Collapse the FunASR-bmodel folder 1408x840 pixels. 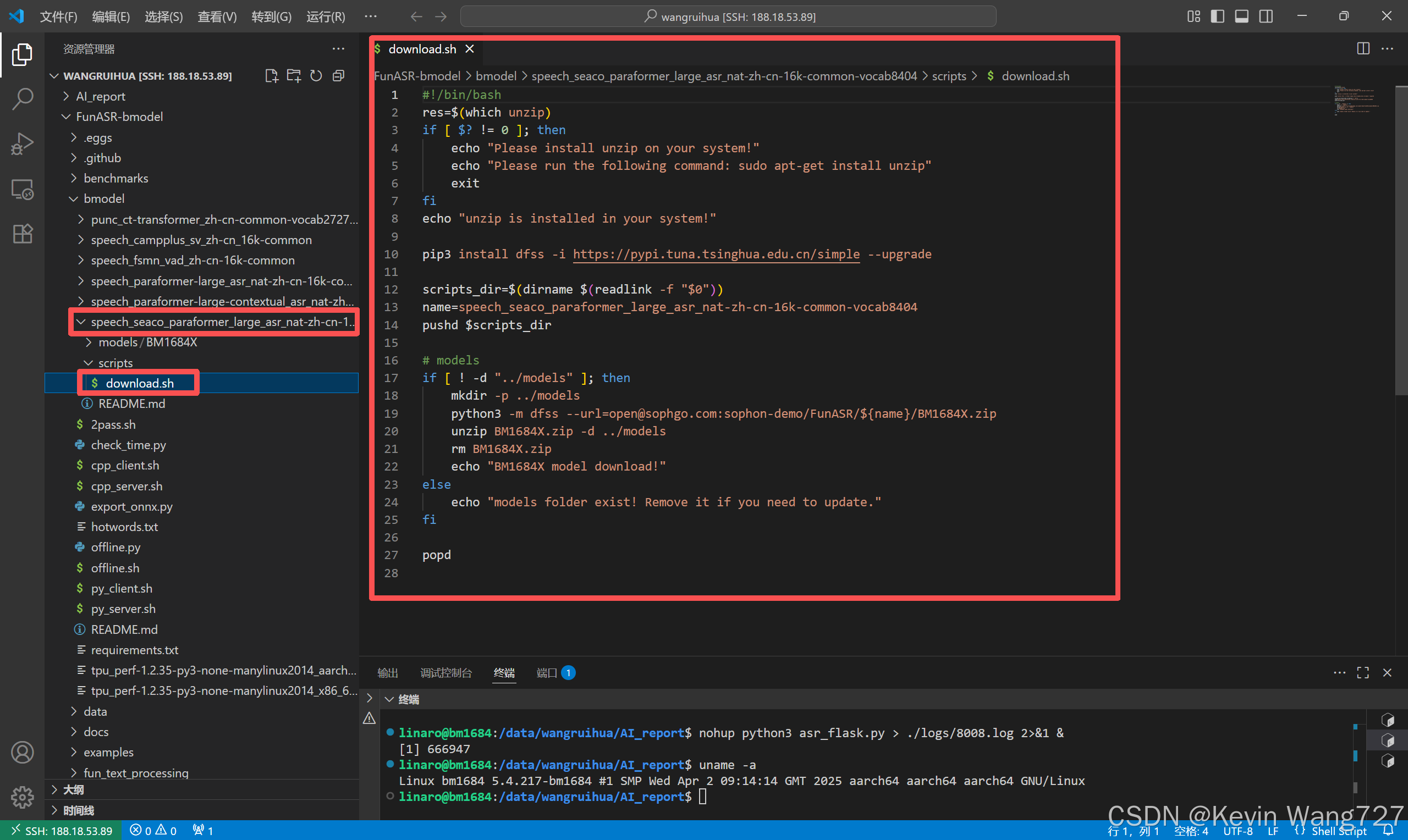pyautogui.click(x=201, y=117)
